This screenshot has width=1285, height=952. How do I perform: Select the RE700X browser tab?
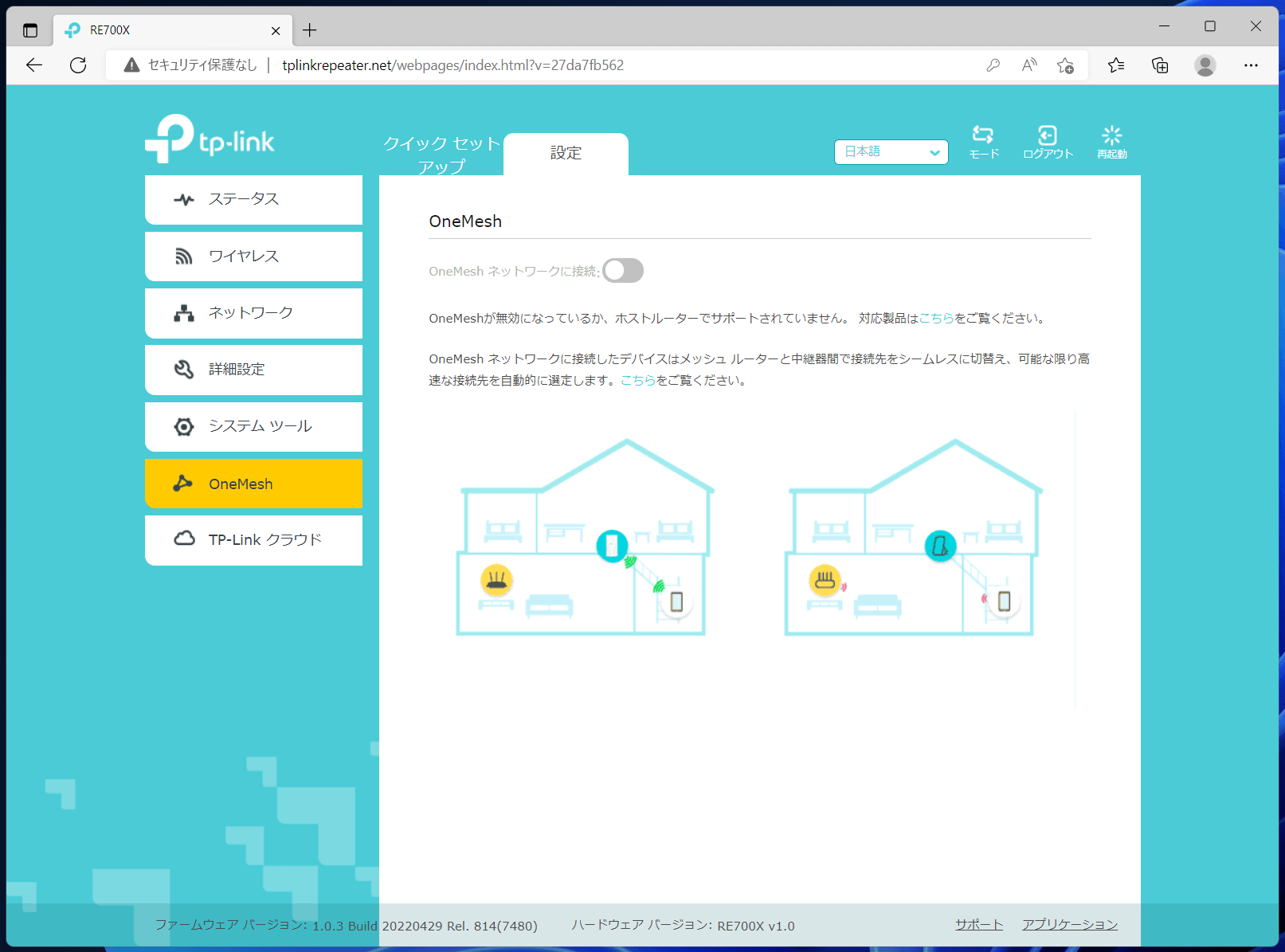click(173, 30)
